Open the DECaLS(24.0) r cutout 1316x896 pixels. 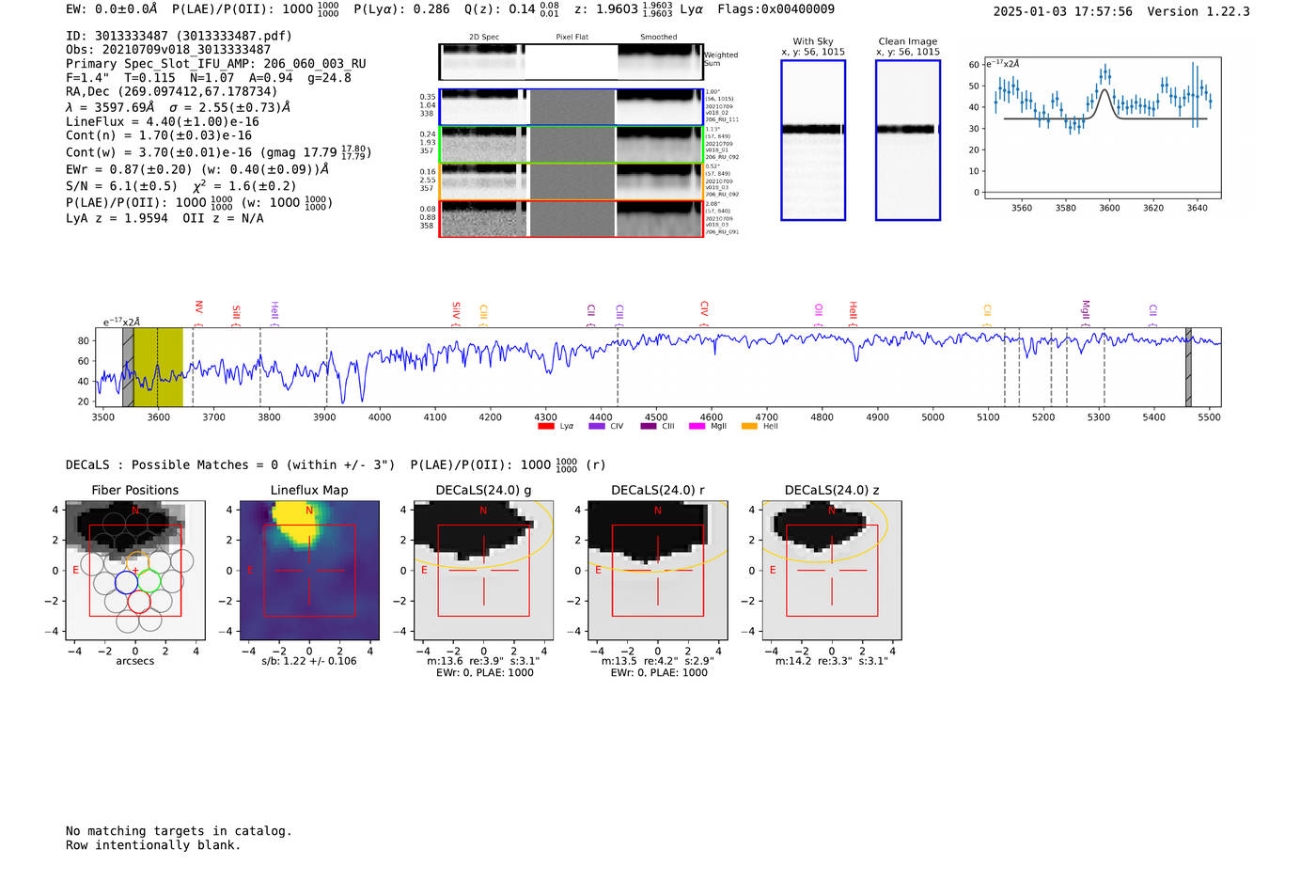click(x=657, y=570)
